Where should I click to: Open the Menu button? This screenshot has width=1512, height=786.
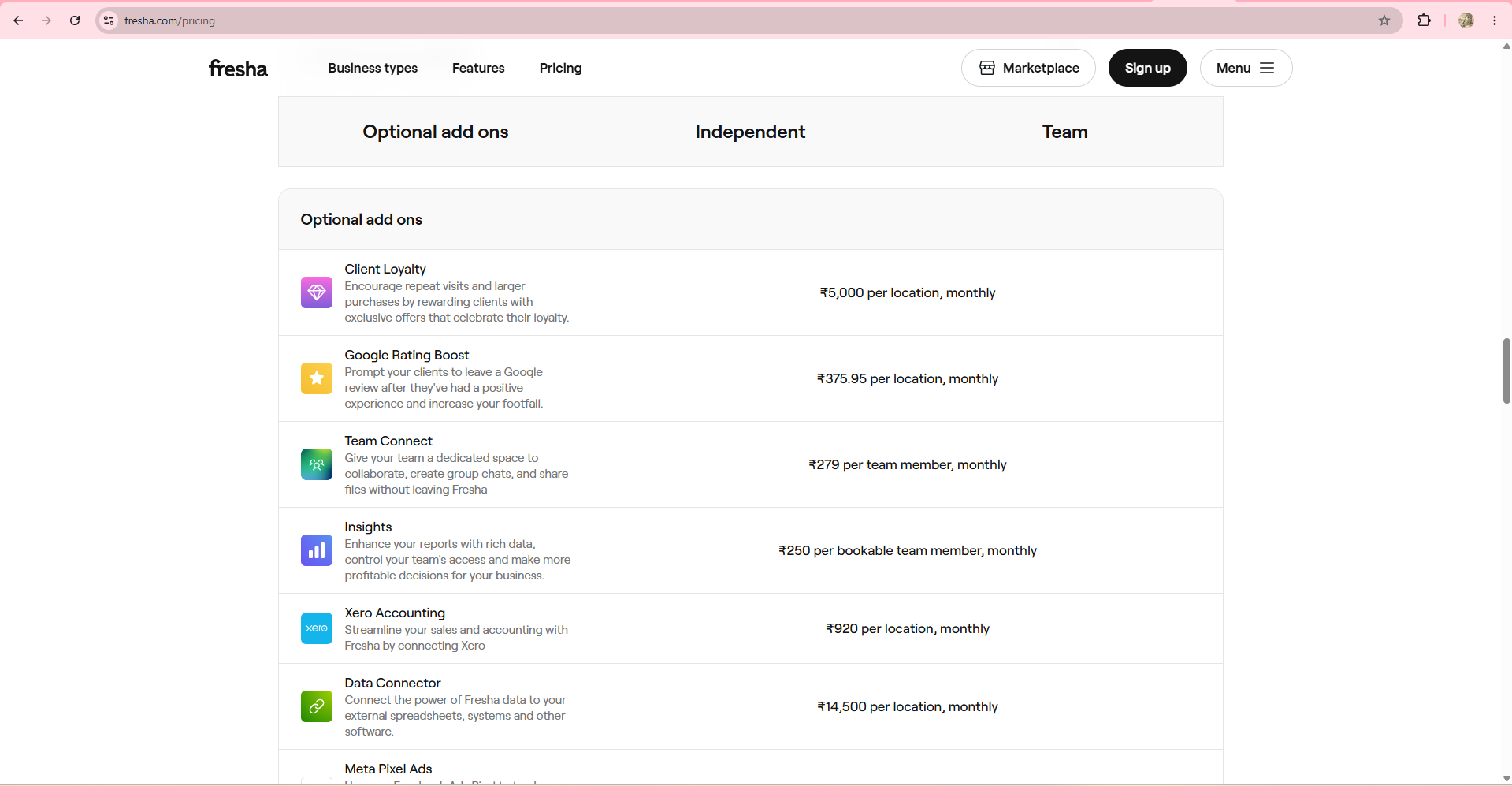point(1246,68)
